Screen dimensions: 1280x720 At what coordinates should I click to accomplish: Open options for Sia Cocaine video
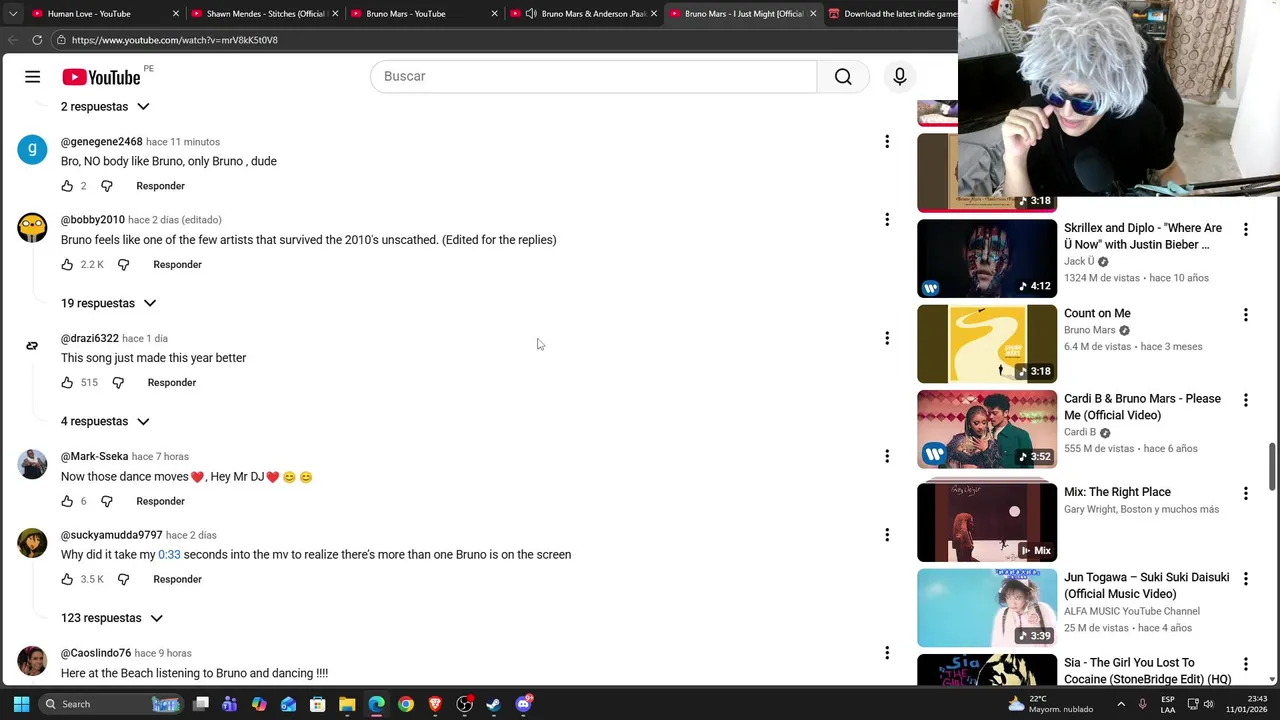click(x=1245, y=664)
